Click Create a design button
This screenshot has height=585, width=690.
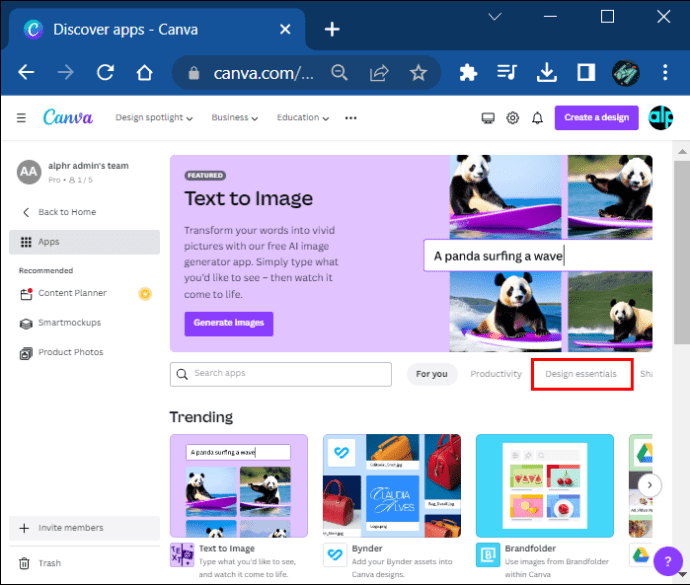pyautogui.click(x=596, y=118)
